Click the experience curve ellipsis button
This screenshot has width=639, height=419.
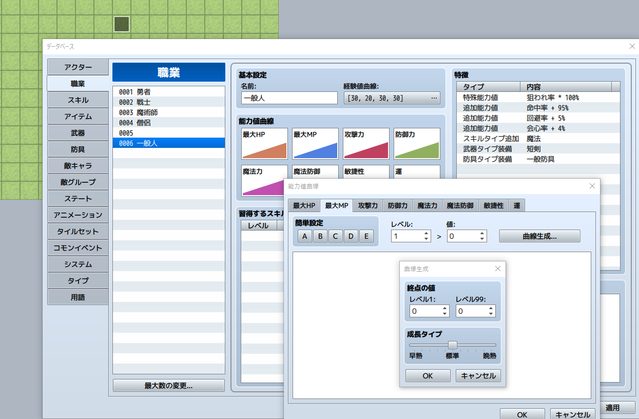[x=434, y=98]
